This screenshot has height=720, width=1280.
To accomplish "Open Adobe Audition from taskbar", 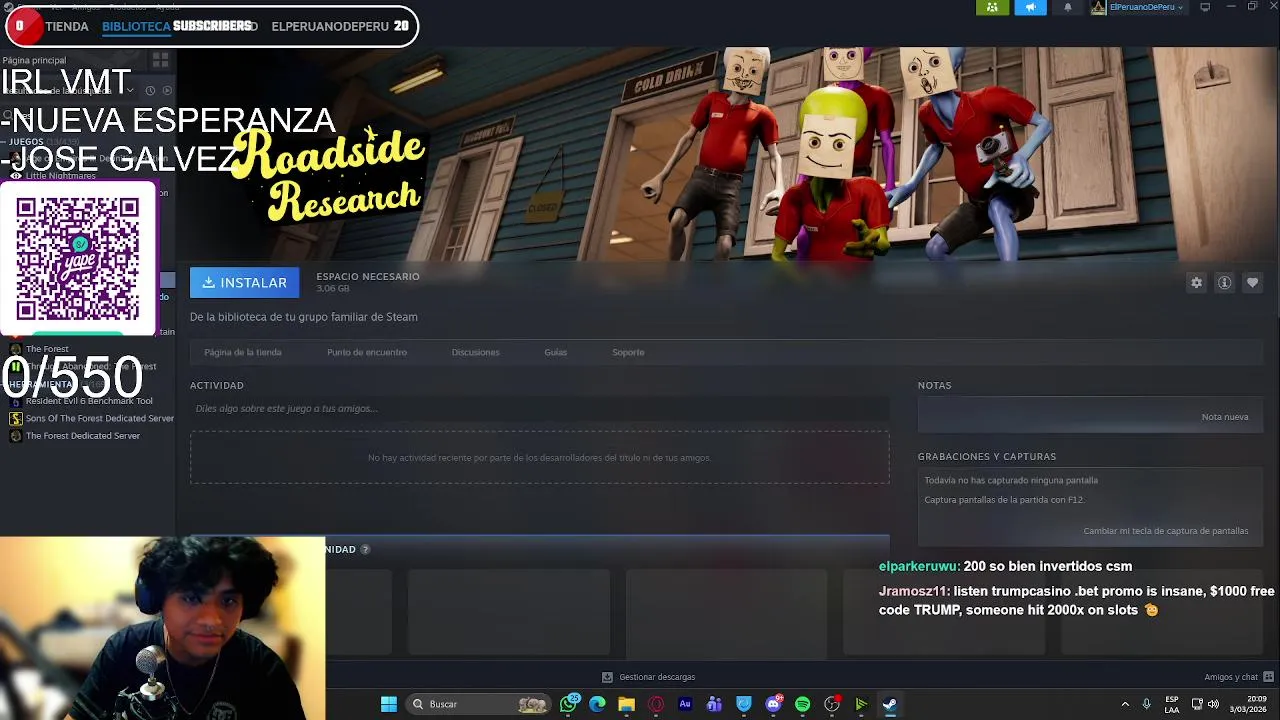I will [685, 704].
